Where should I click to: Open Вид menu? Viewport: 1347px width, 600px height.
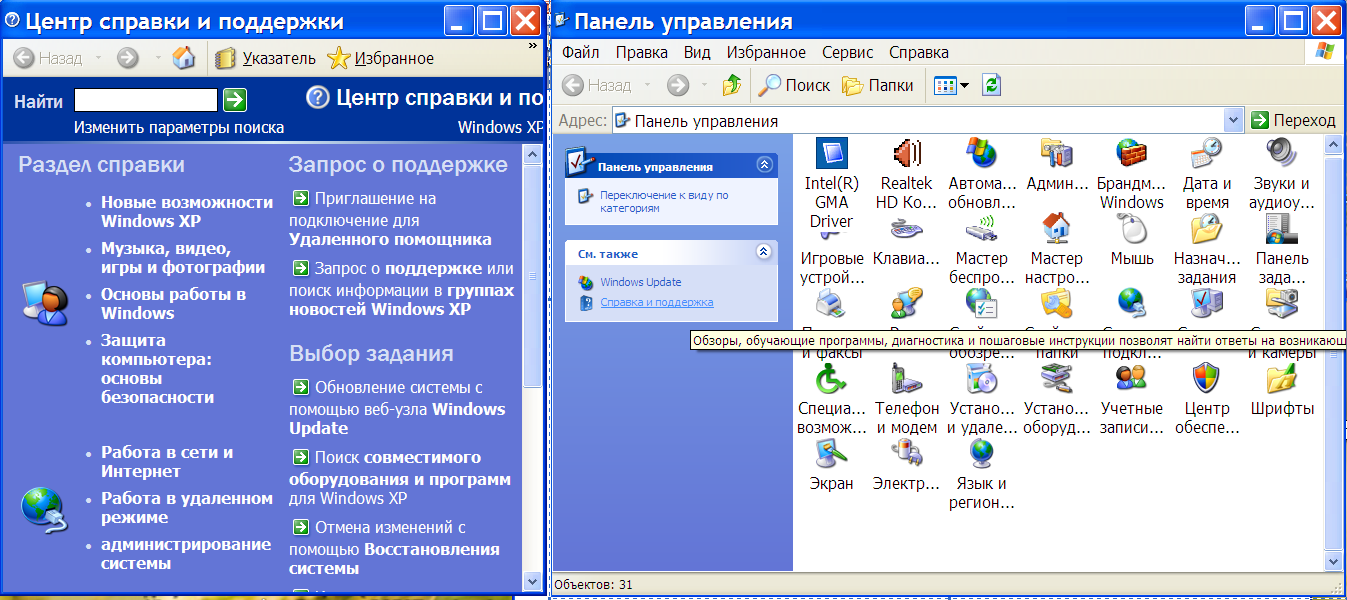697,52
